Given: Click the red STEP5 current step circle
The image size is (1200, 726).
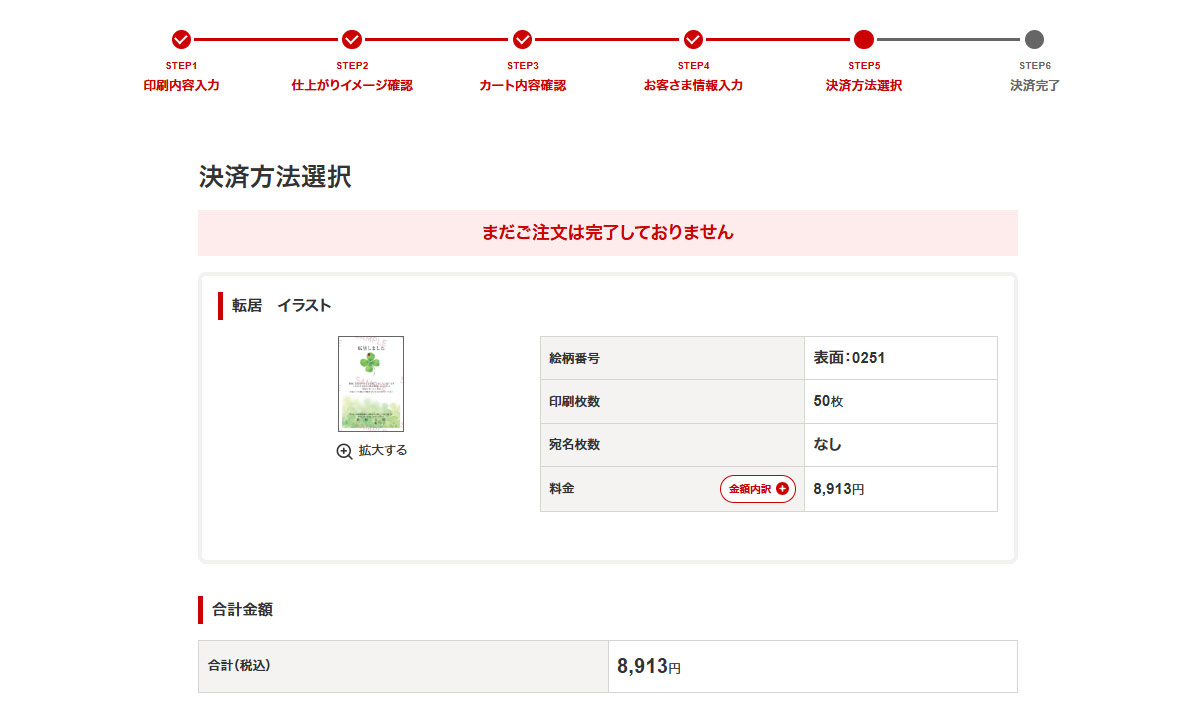Looking at the screenshot, I should pos(864,40).
